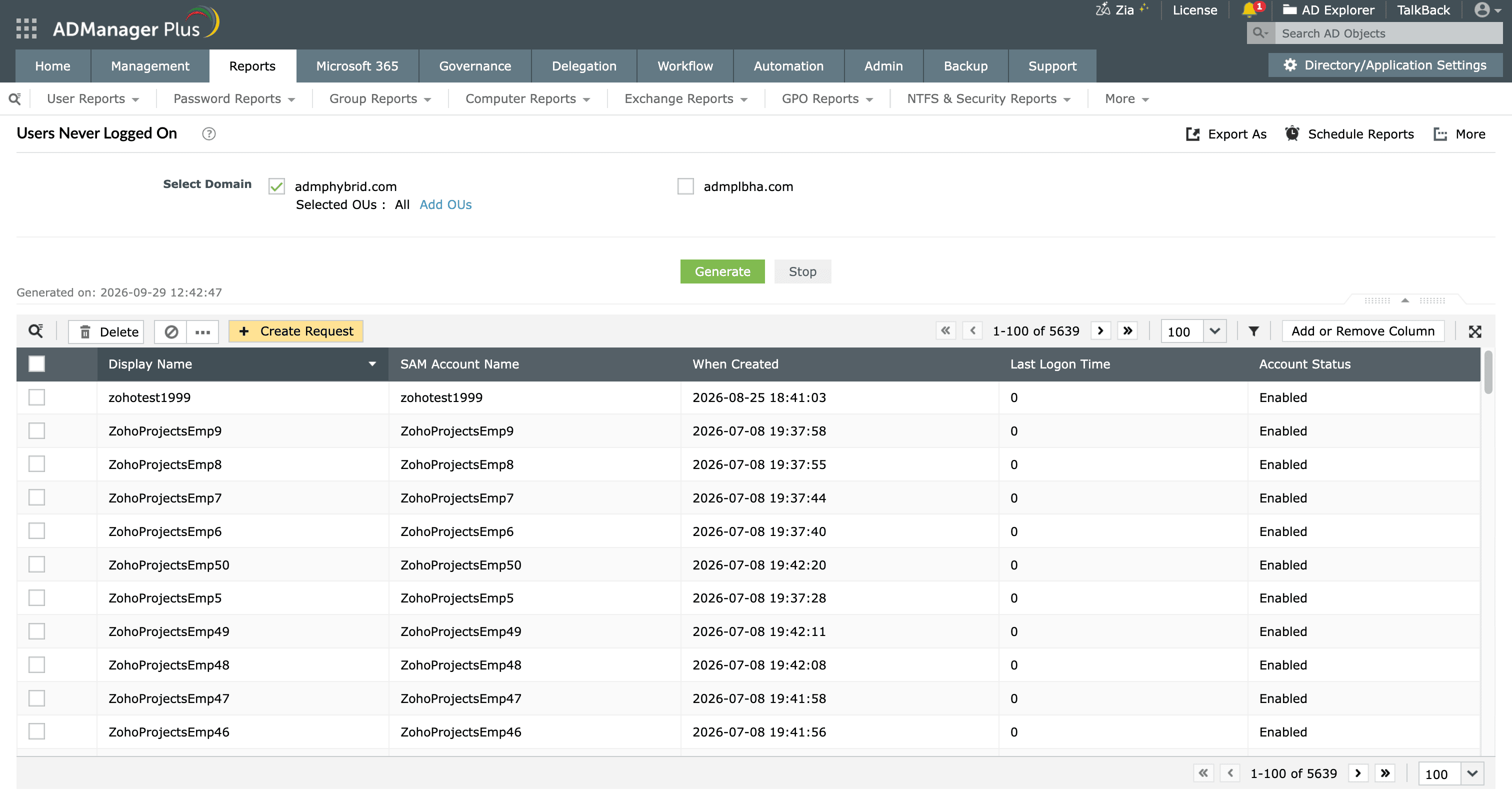Click the Export As icon
This screenshot has height=803, width=1512.
[x=1192, y=134]
